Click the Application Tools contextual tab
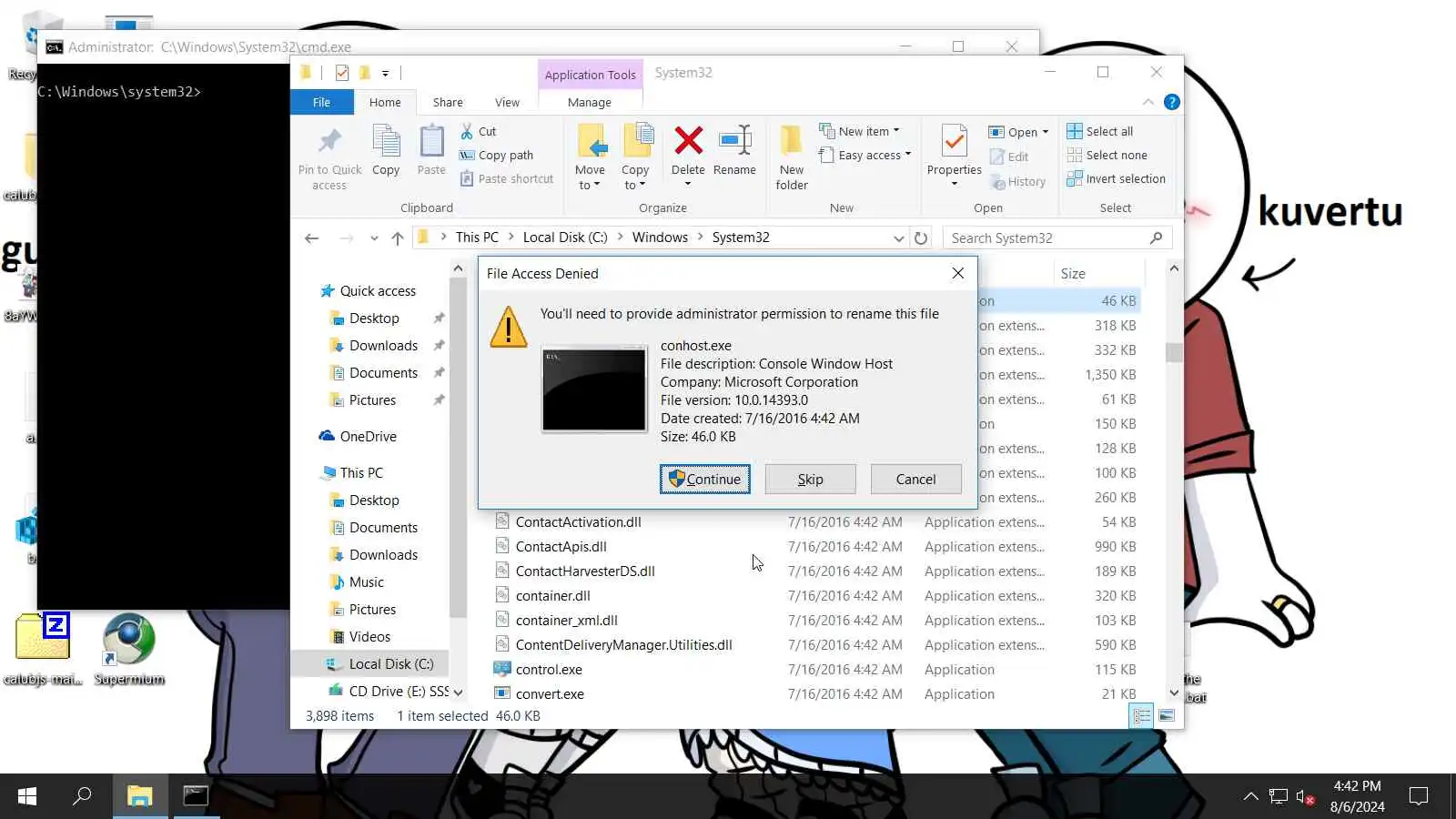 pos(591,75)
